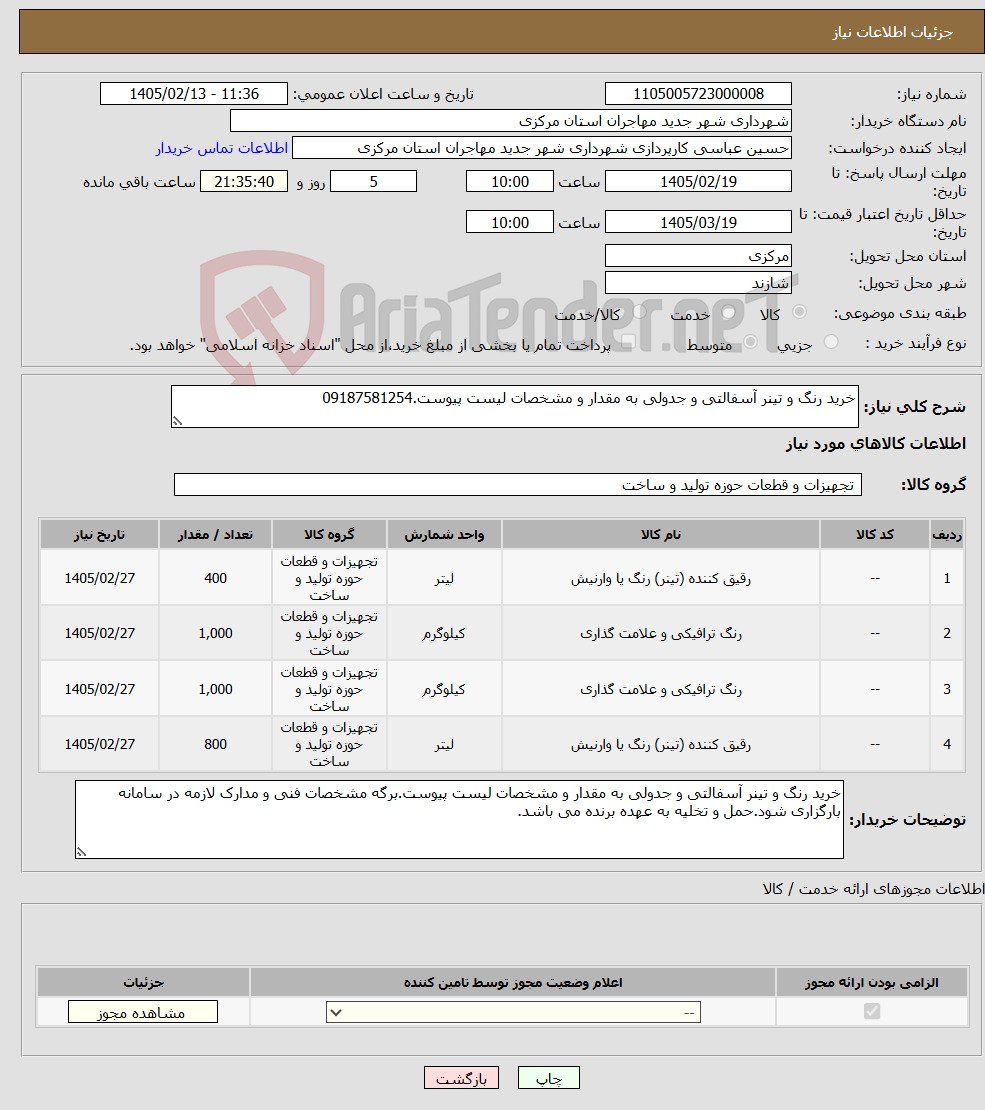Toggle the mandatory license checkbox
The image size is (985, 1110).
click(x=872, y=1012)
